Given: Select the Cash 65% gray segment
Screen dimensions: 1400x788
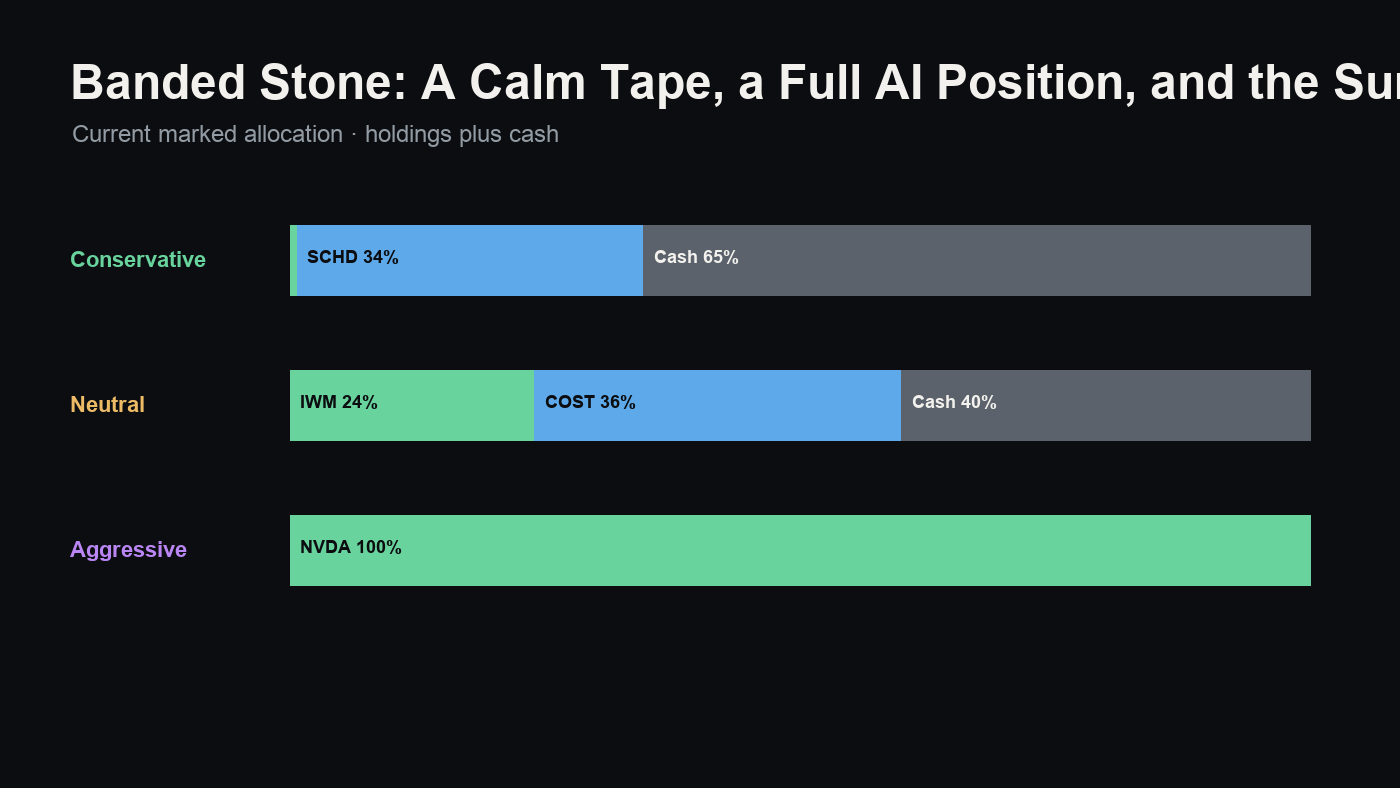Looking at the screenshot, I should (977, 260).
